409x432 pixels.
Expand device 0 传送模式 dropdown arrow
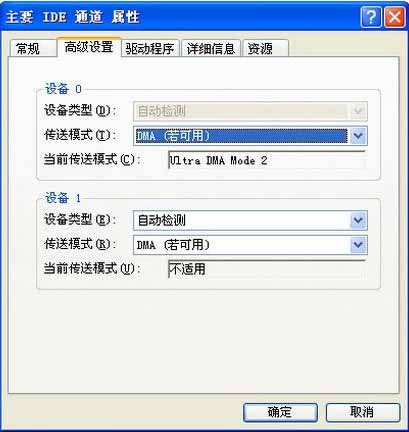pyautogui.click(x=358, y=136)
